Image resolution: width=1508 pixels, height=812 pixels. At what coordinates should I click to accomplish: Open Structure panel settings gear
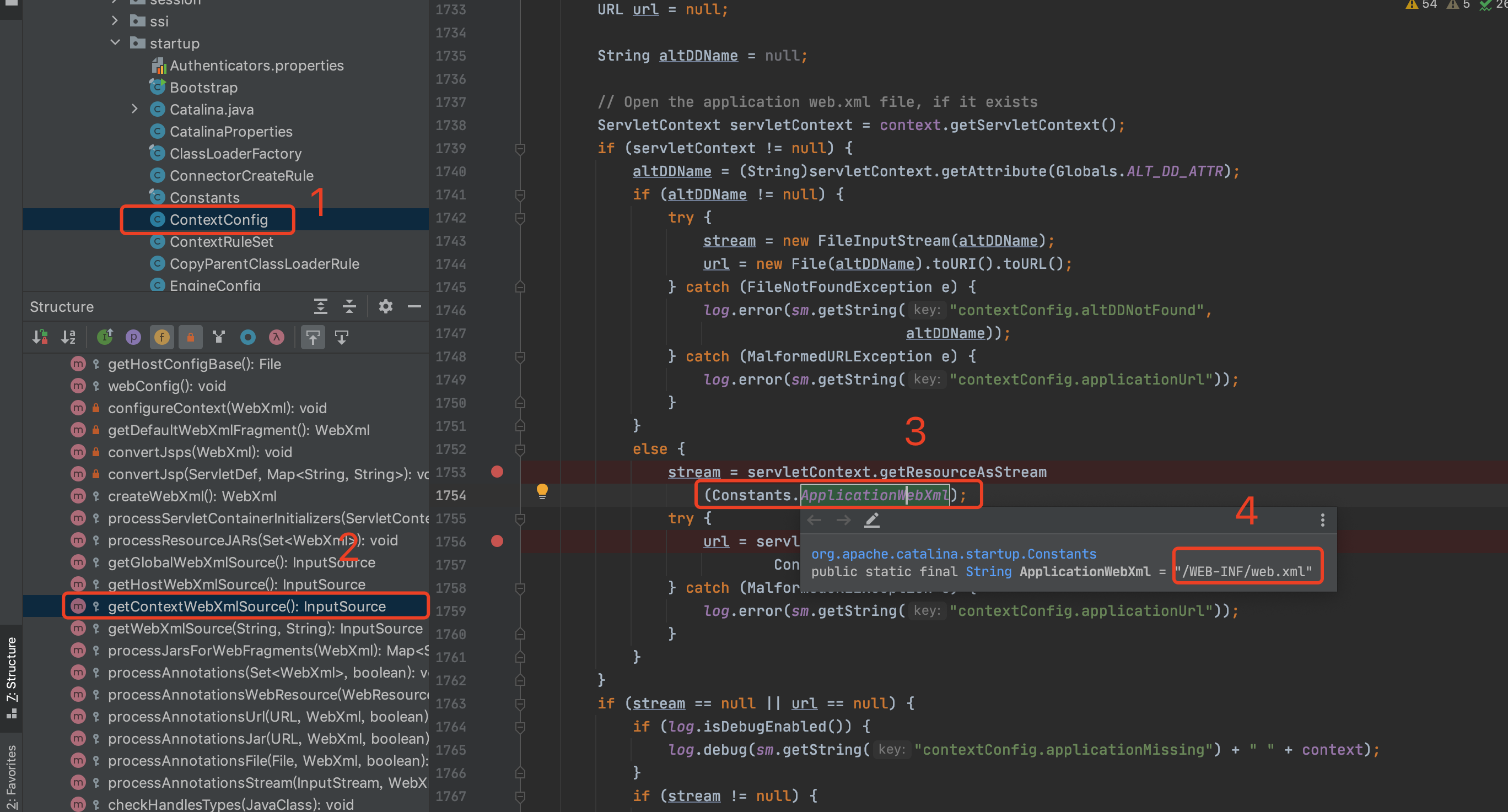385,306
